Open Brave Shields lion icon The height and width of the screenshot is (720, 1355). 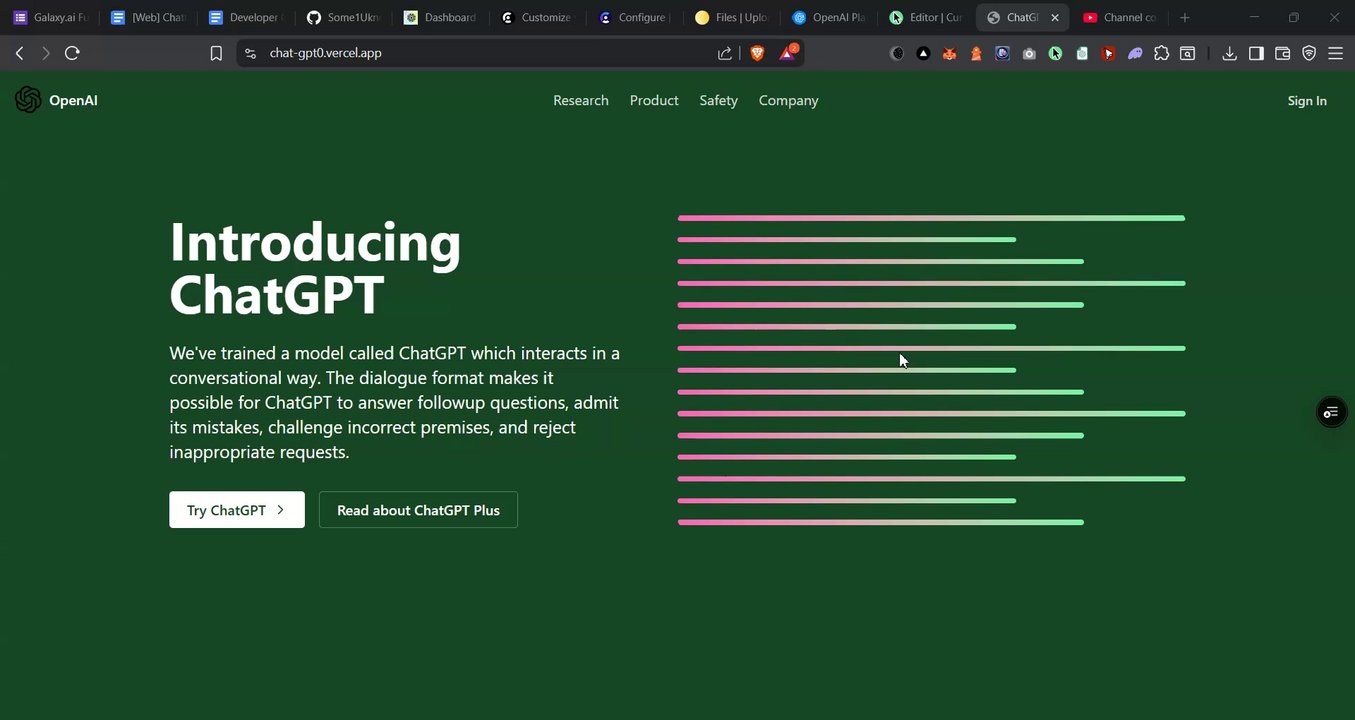point(757,53)
